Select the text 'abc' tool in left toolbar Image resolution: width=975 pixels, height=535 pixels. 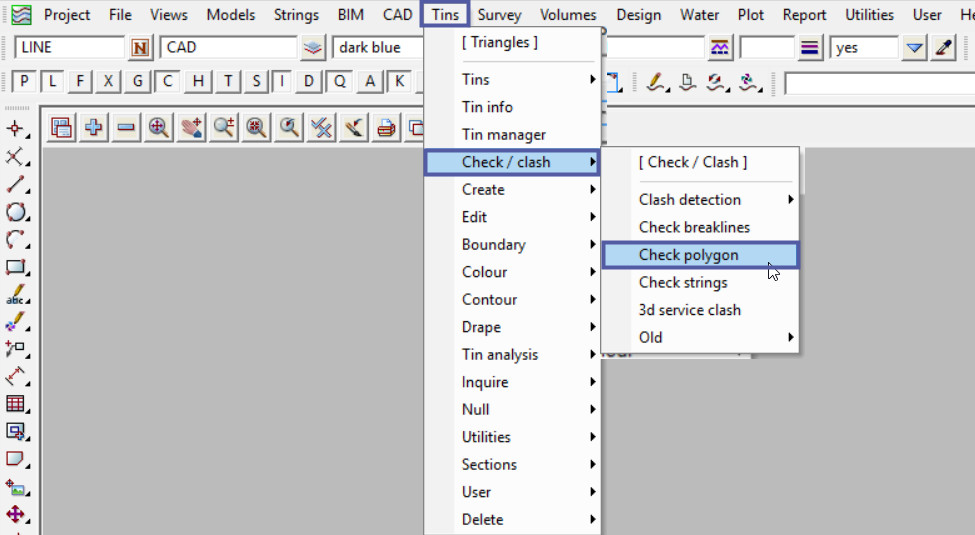pyautogui.click(x=15, y=294)
